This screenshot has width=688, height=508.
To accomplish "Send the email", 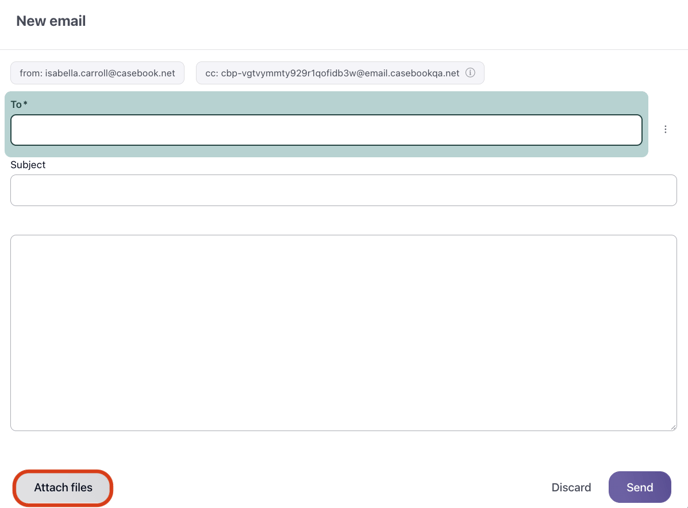I will (x=639, y=488).
